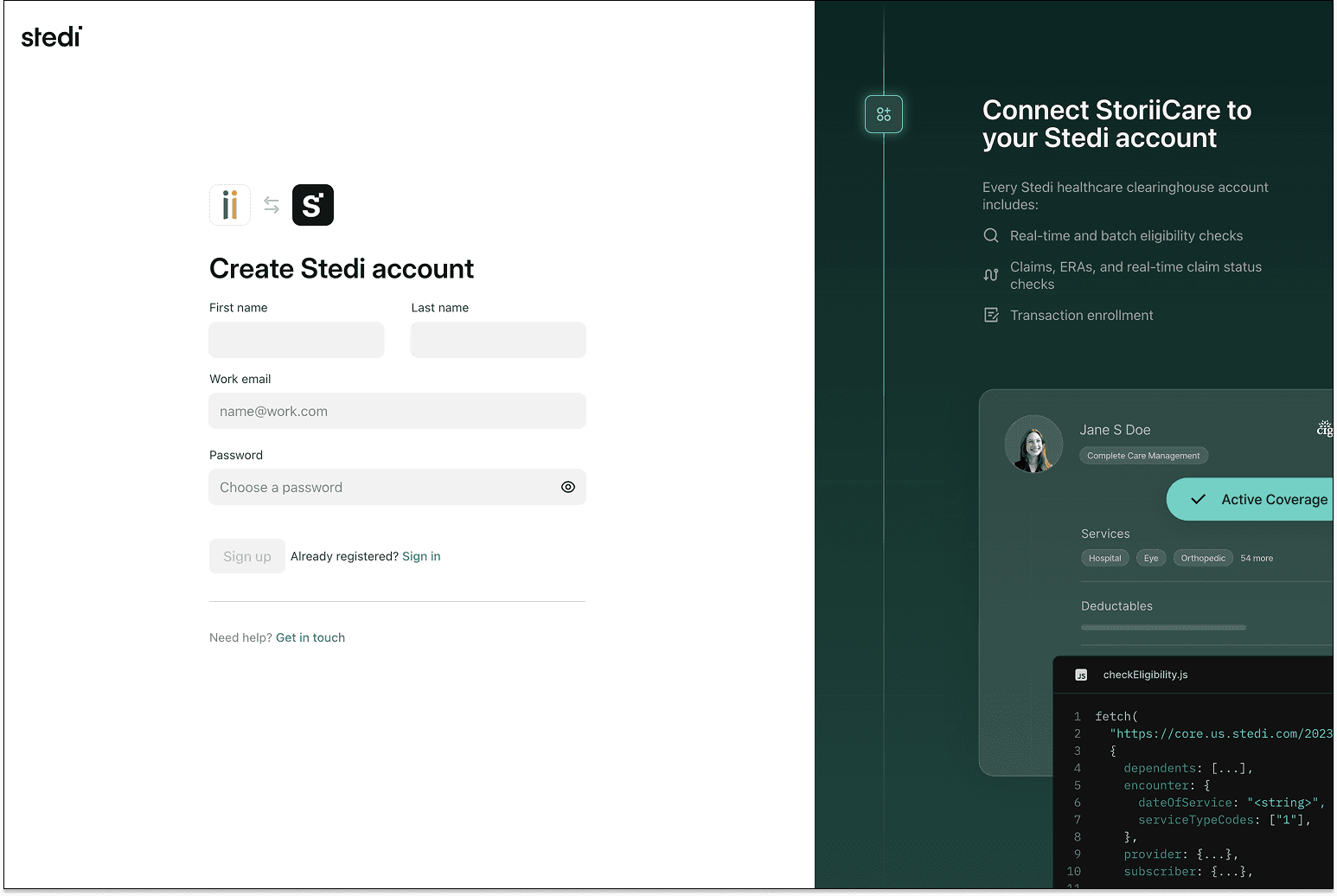Open the Eye services chip
The width and height of the screenshot is (1337, 896).
click(1151, 558)
